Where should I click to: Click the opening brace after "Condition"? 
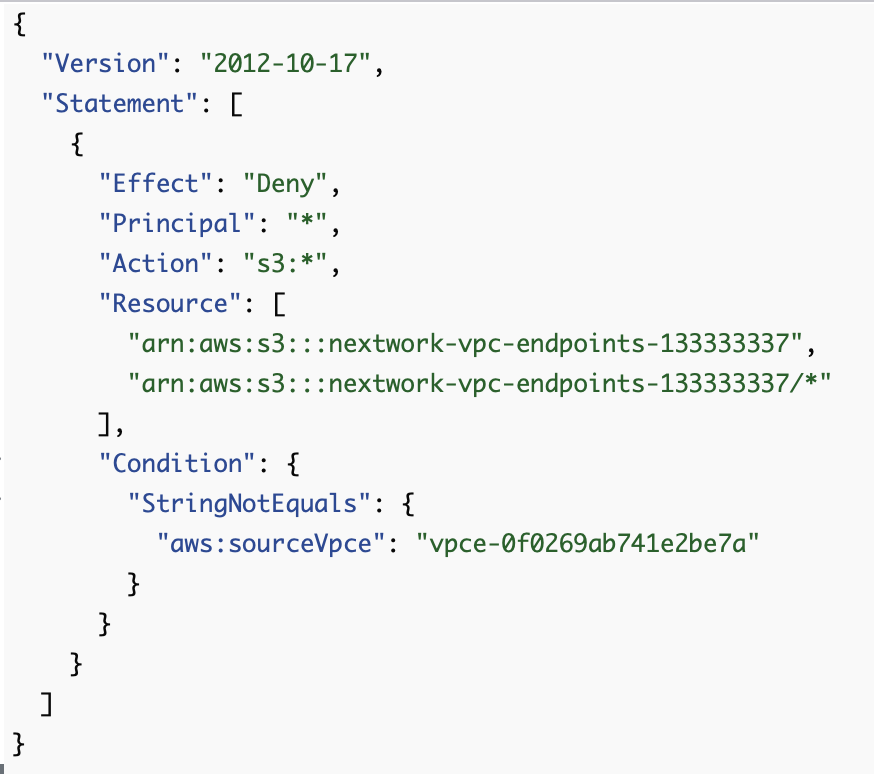pyautogui.click(x=293, y=464)
